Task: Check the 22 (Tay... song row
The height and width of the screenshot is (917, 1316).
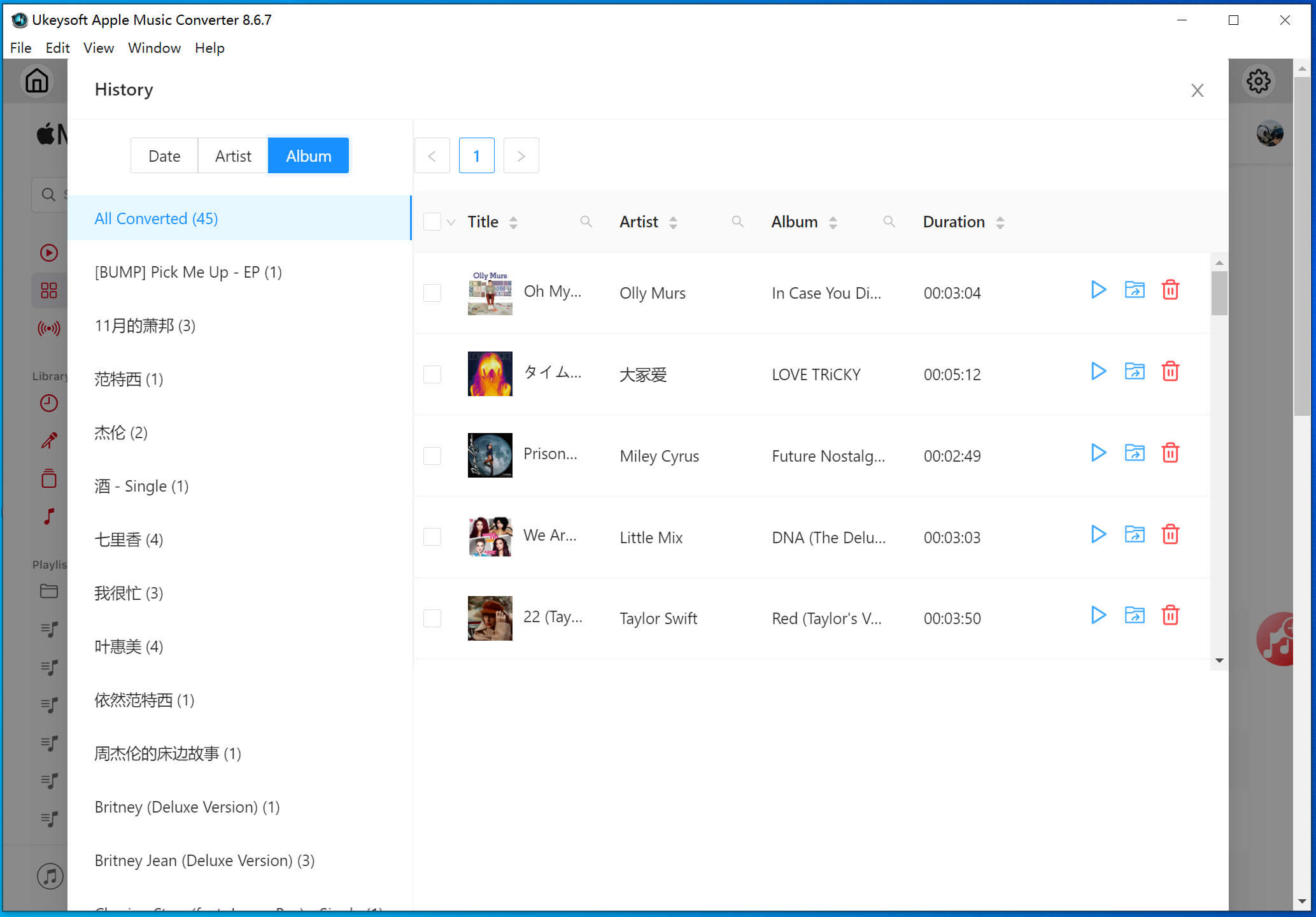Action: tap(432, 618)
